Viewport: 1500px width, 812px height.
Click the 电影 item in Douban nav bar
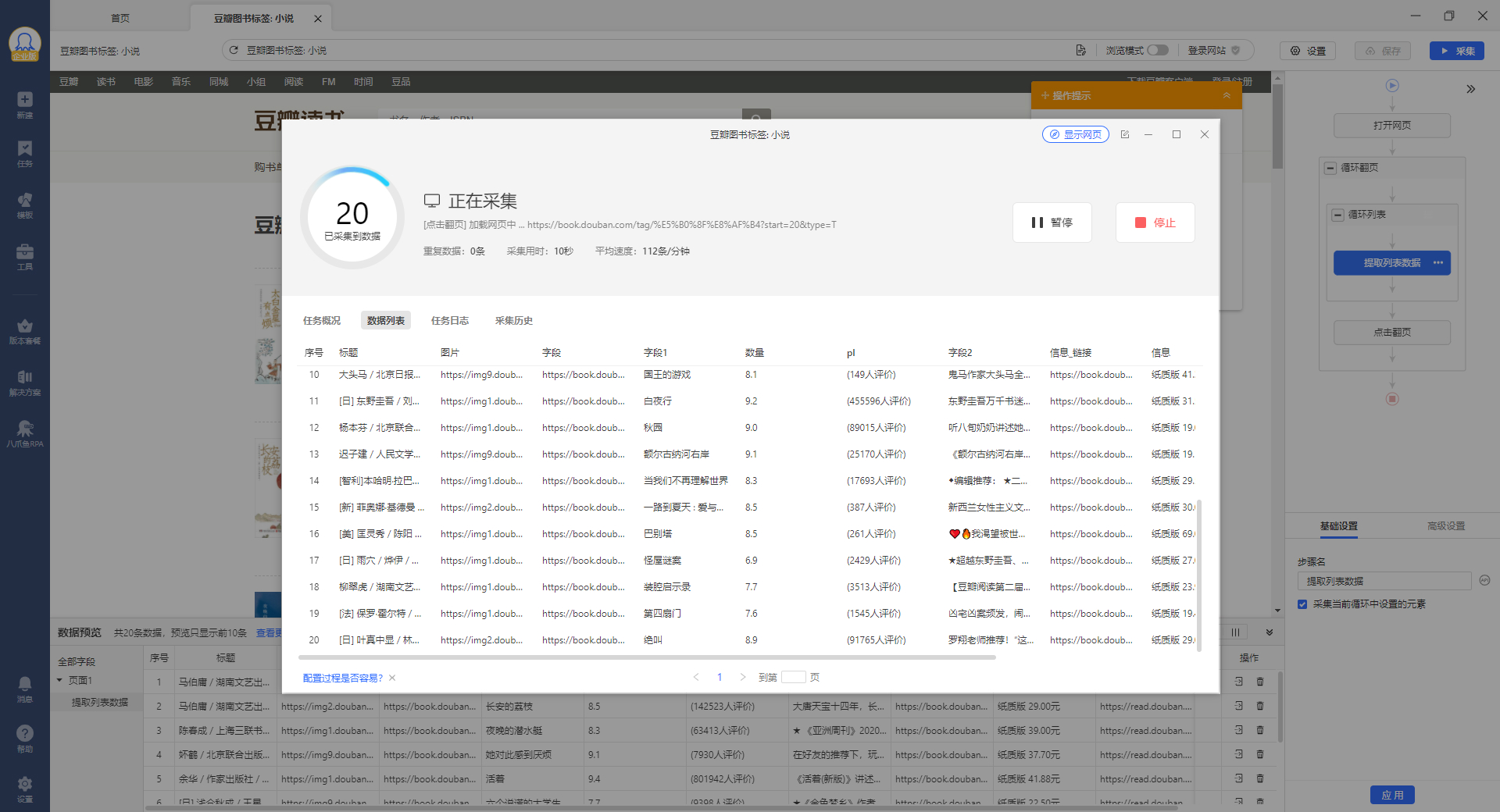pyautogui.click(x=144, y=82)
